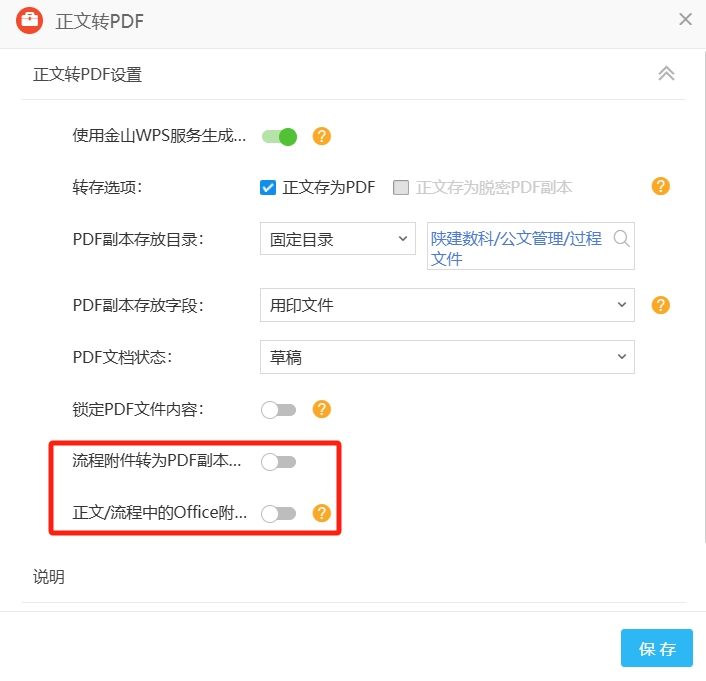Switch on the 正文/流程中的Office附件 toggle
Image resolution: width=706 pixels, height=681 pixels.
point(279,513)
